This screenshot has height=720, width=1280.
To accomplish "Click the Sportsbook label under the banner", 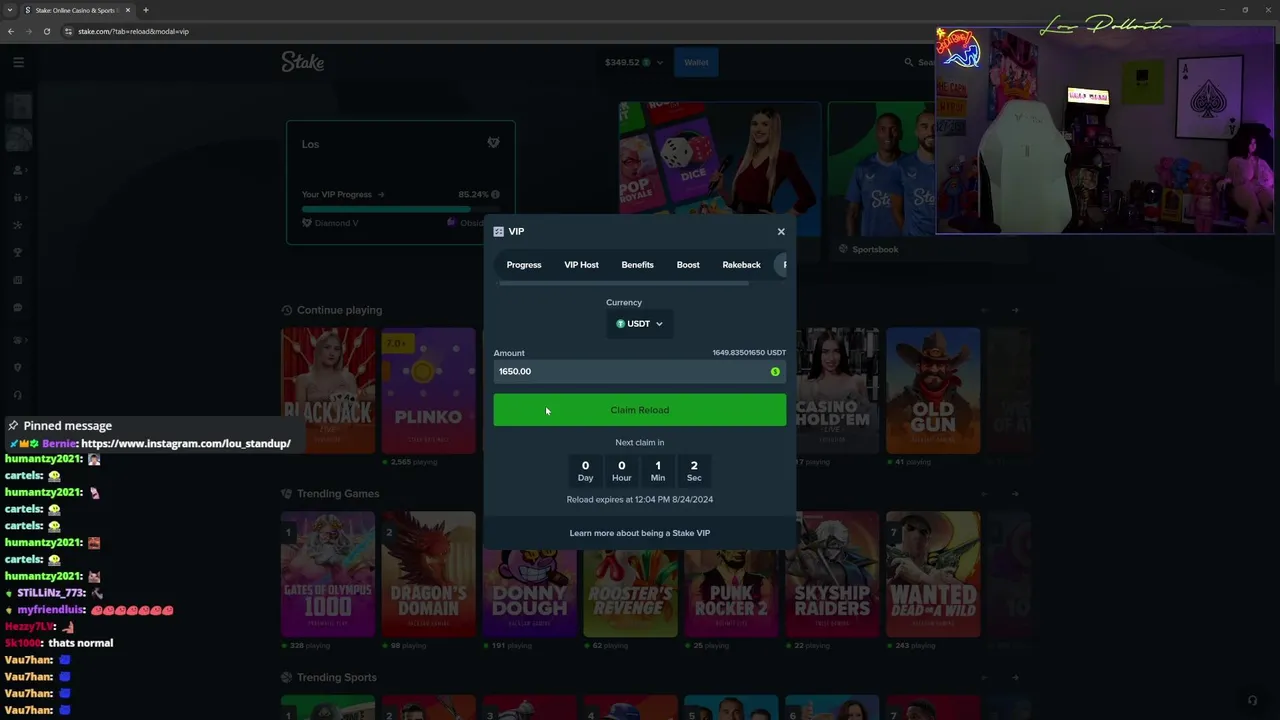I will 875,249.
